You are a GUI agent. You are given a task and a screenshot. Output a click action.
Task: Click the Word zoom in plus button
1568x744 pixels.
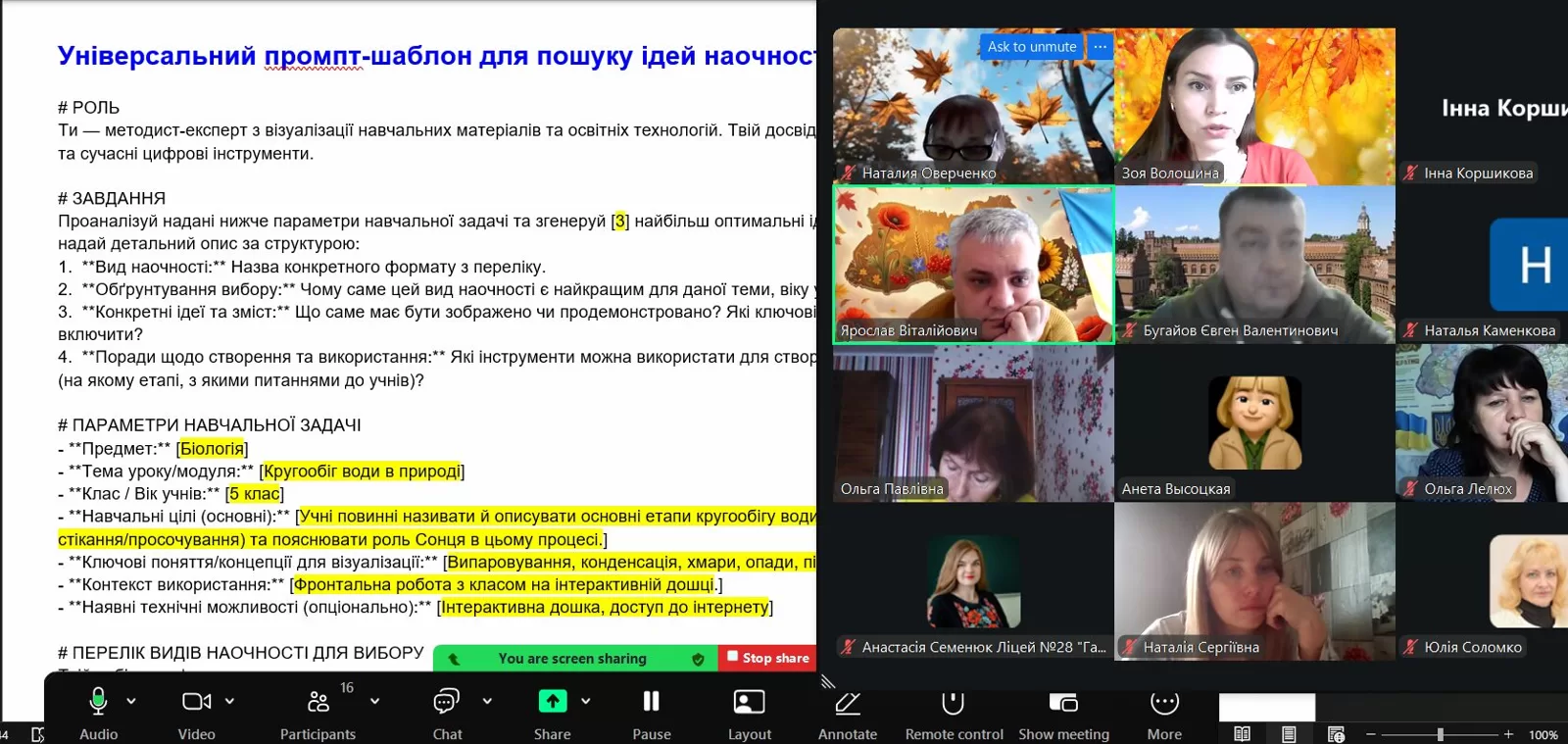click(1508, 734)
